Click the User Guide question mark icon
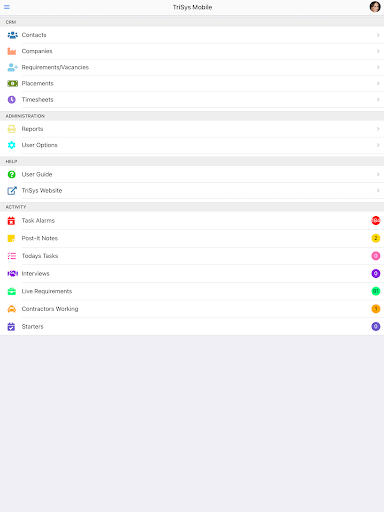The image size is (384, 512). (x=12, y=174)
